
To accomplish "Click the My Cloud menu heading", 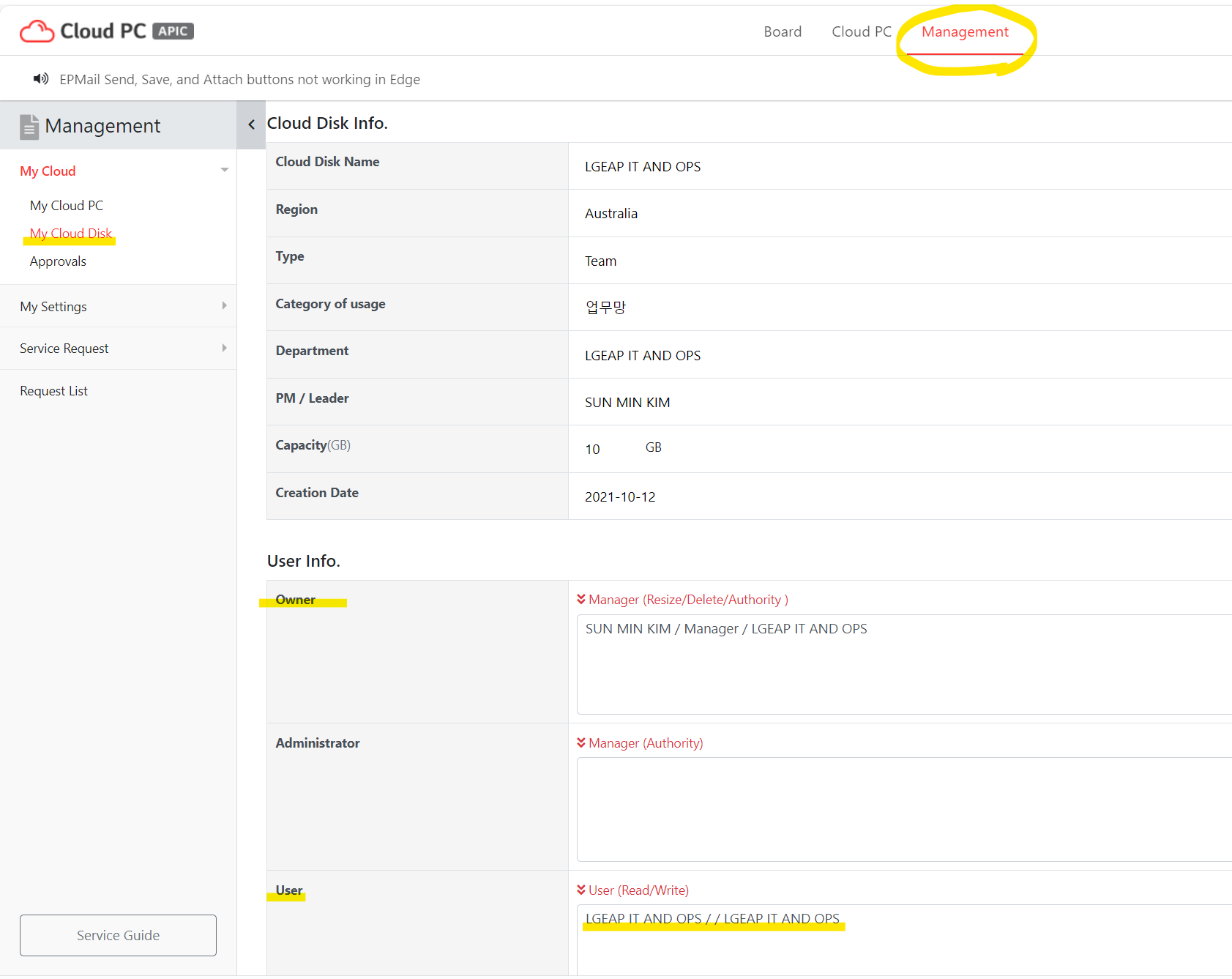I will pos(48,171).
